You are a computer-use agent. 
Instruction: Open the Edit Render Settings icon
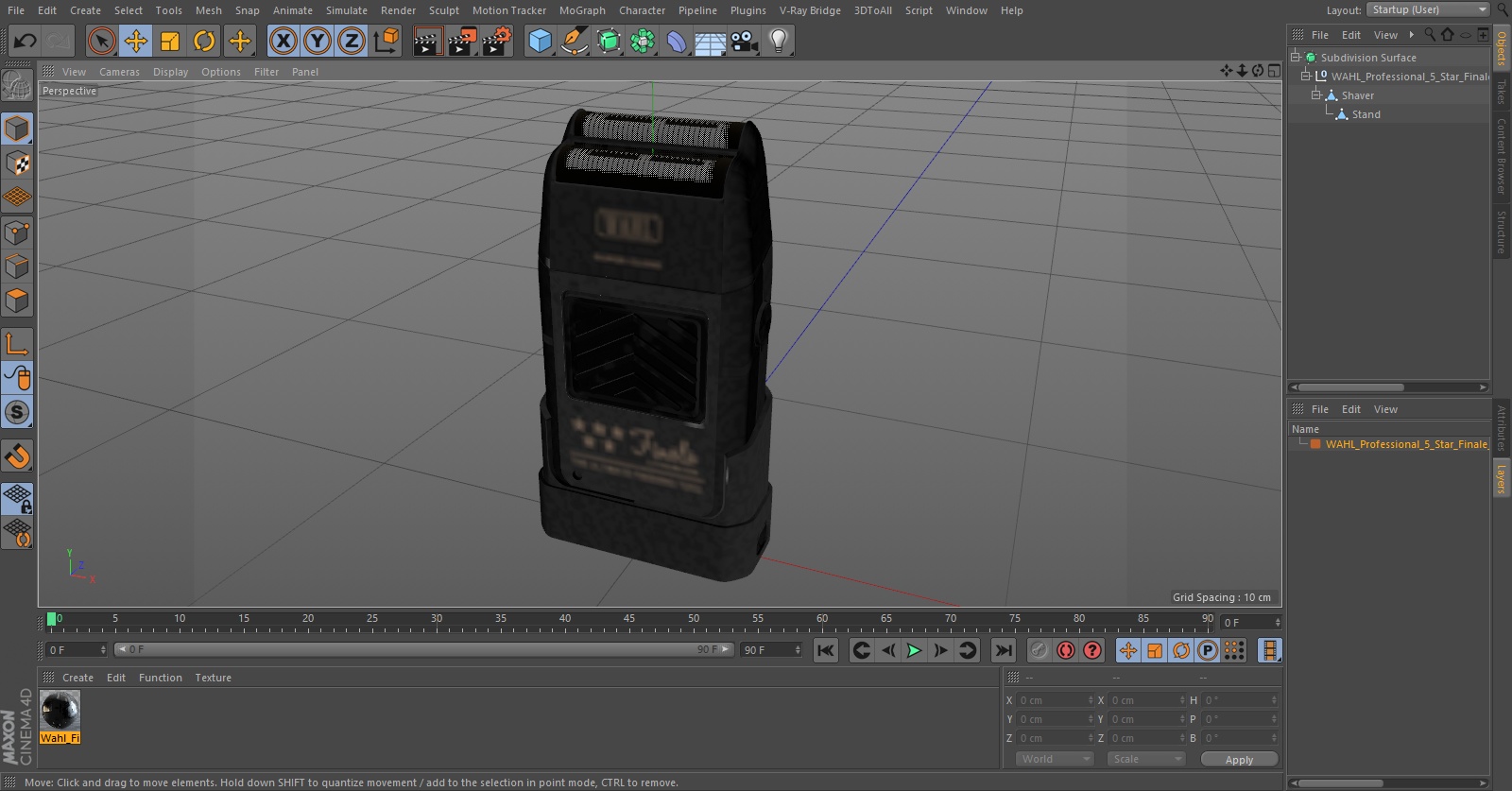497,41
